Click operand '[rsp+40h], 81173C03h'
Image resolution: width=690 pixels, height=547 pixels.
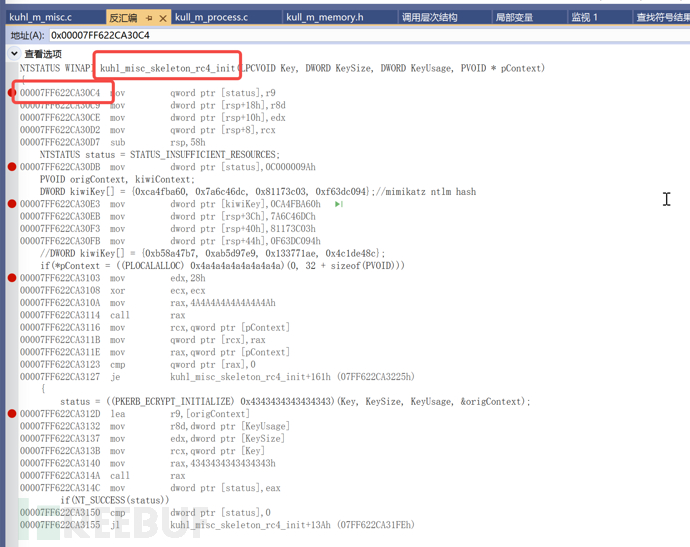(x=268, y=228)
